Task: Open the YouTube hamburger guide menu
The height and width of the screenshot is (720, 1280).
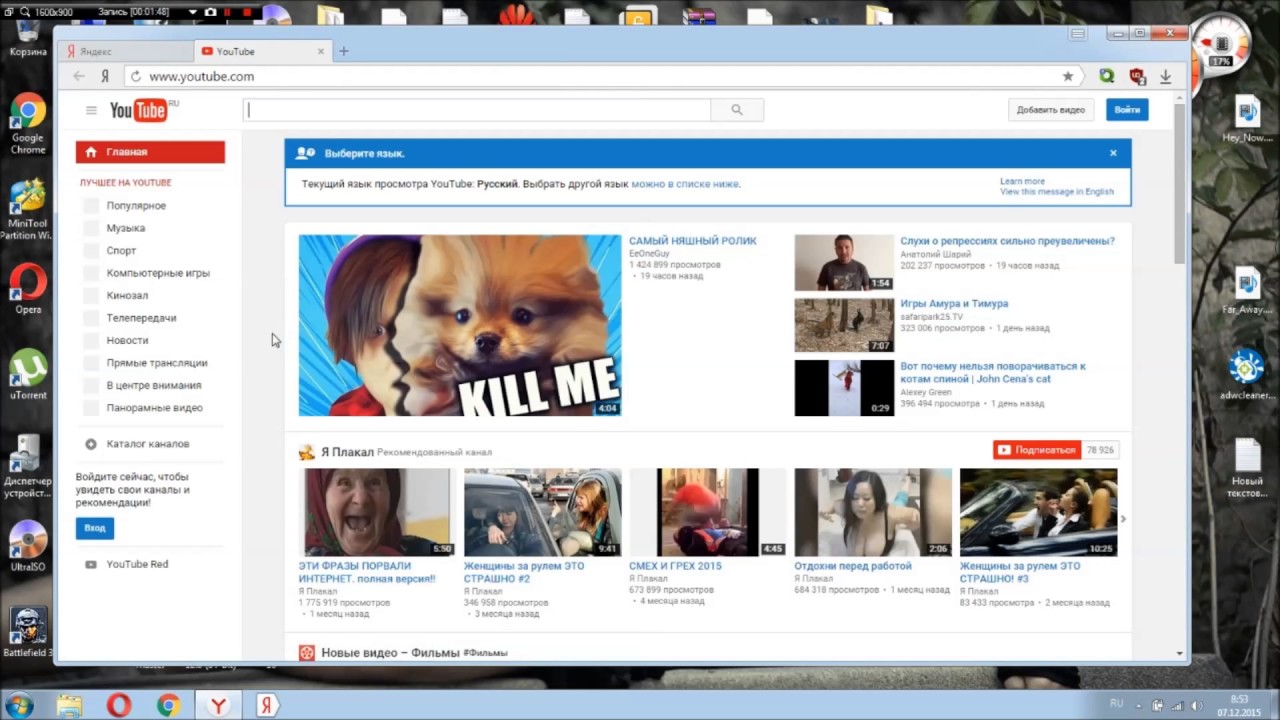Action: click(91, 110)
